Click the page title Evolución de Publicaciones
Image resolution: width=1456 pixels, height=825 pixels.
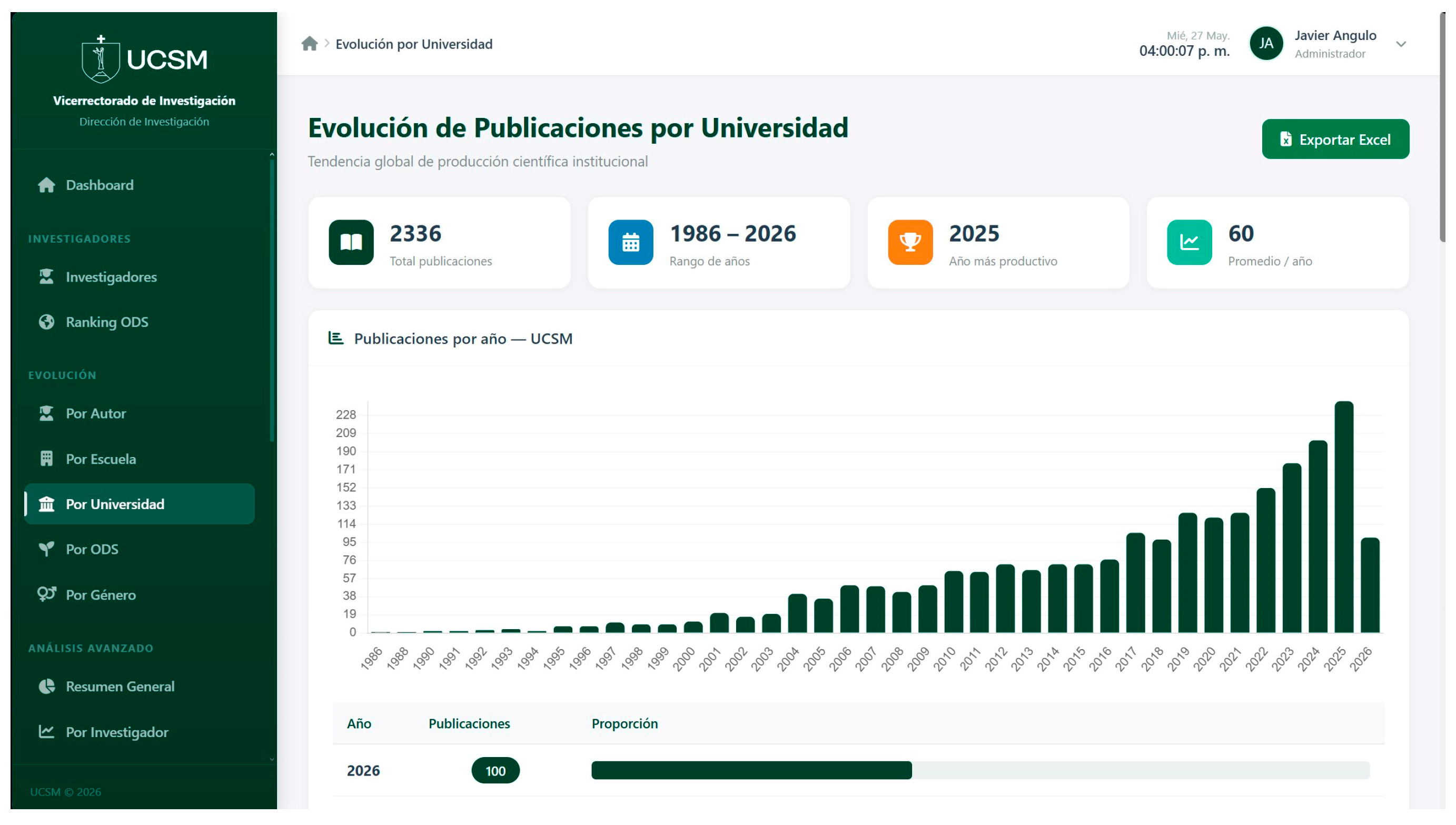pos(578,127)
